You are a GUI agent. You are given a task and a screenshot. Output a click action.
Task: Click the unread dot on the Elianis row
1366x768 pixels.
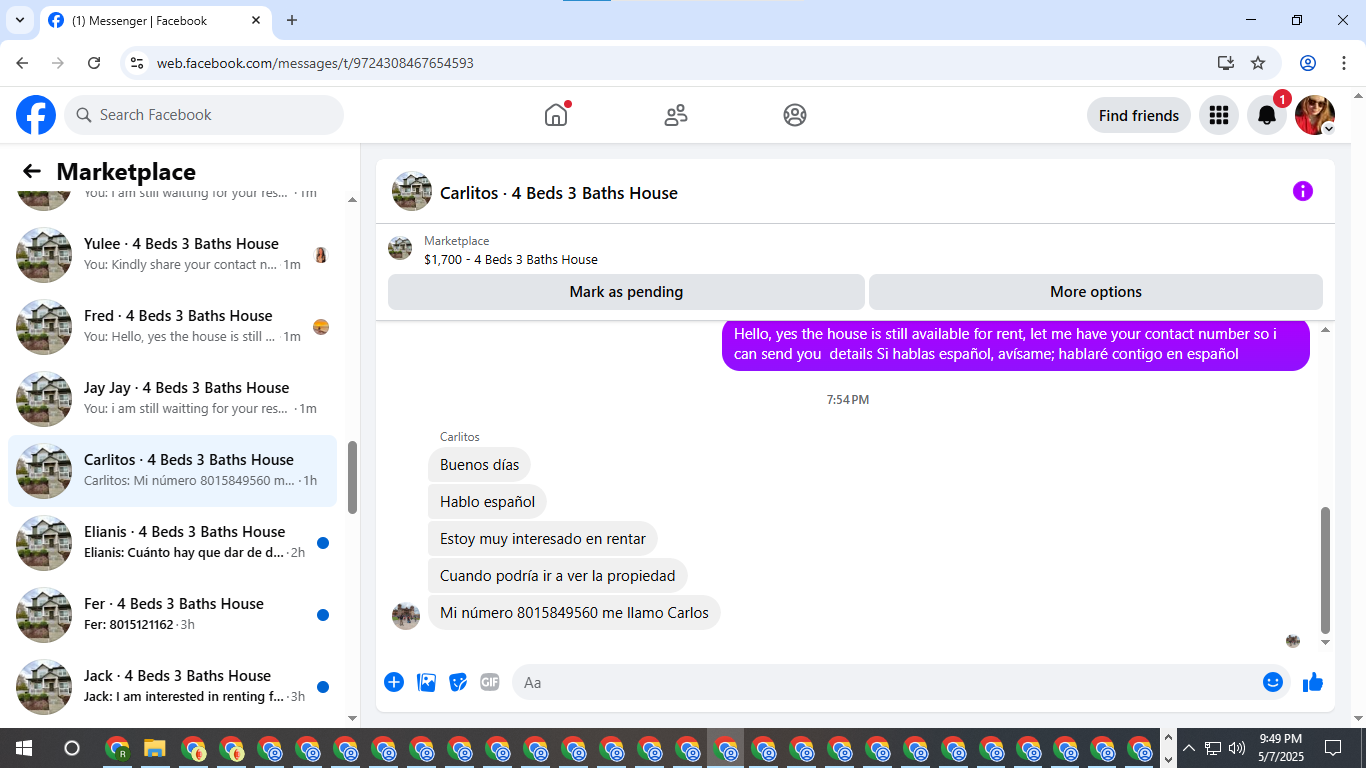point(323,543)
